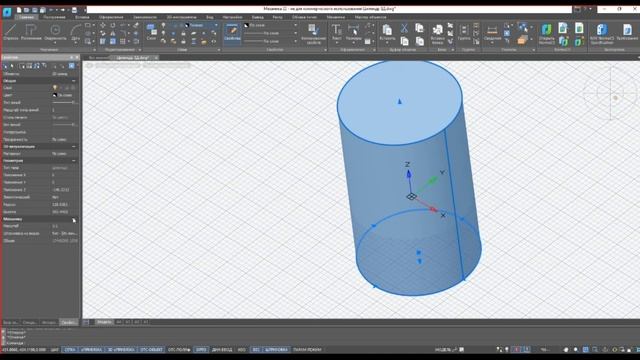
Task: Click the МОДЕЛЬ button in status bar
Action: pos(443,350)
